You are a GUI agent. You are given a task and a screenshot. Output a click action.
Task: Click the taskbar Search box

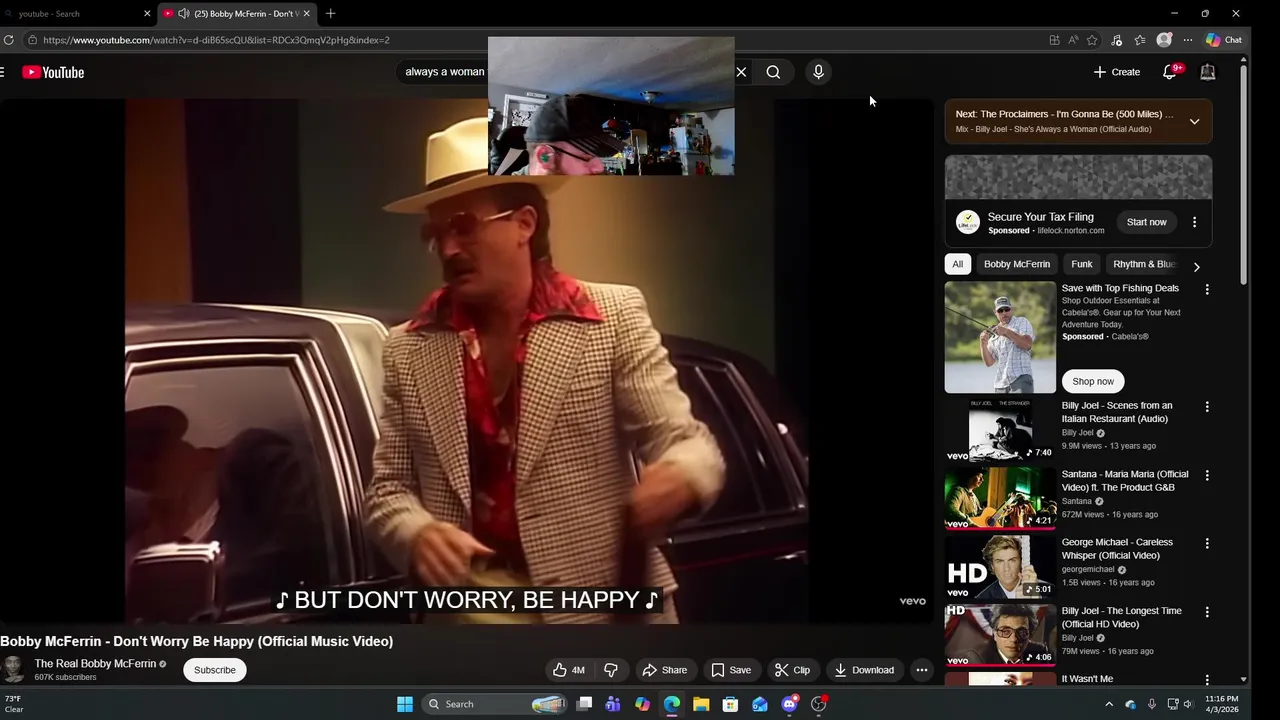coord(496,704)
